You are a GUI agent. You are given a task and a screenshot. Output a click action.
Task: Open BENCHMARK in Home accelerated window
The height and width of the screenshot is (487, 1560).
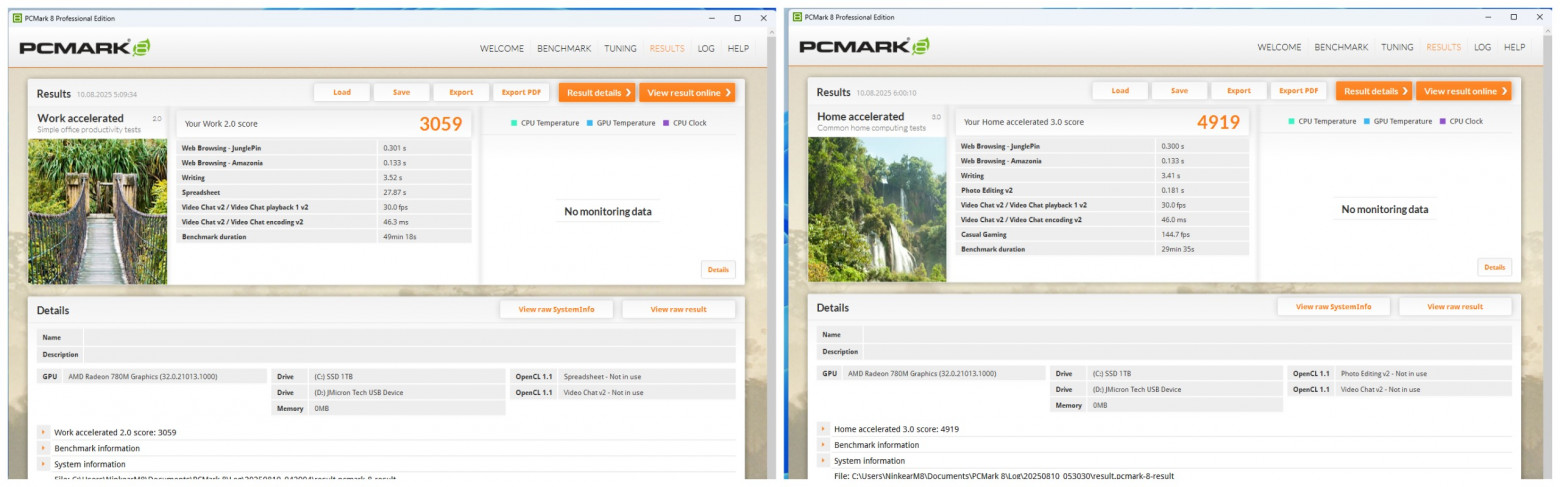pos(1341,48)
